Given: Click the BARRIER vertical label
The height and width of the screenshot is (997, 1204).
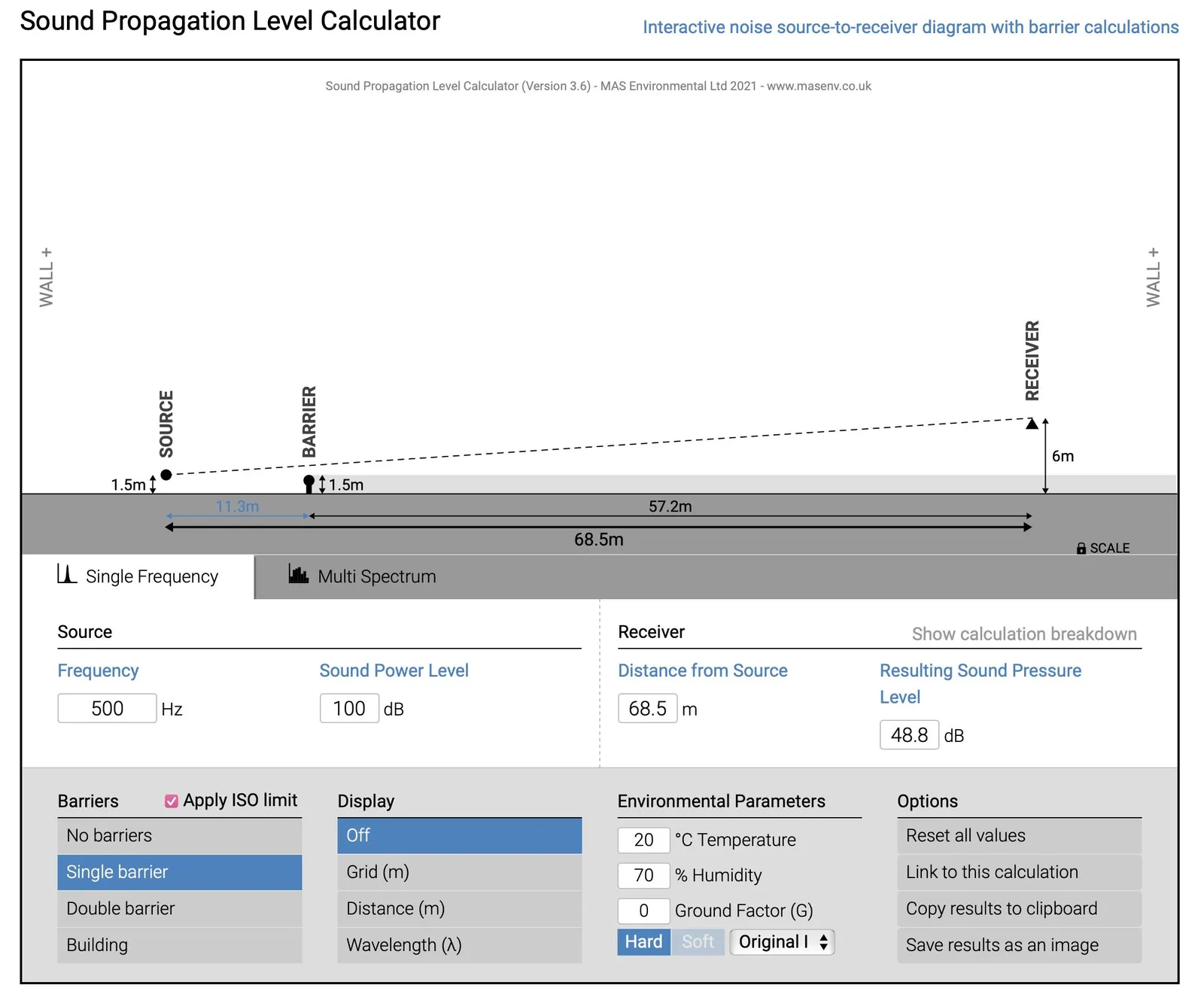Looking at the screenshot, I should pyautogui.click(x=309, y=422).
